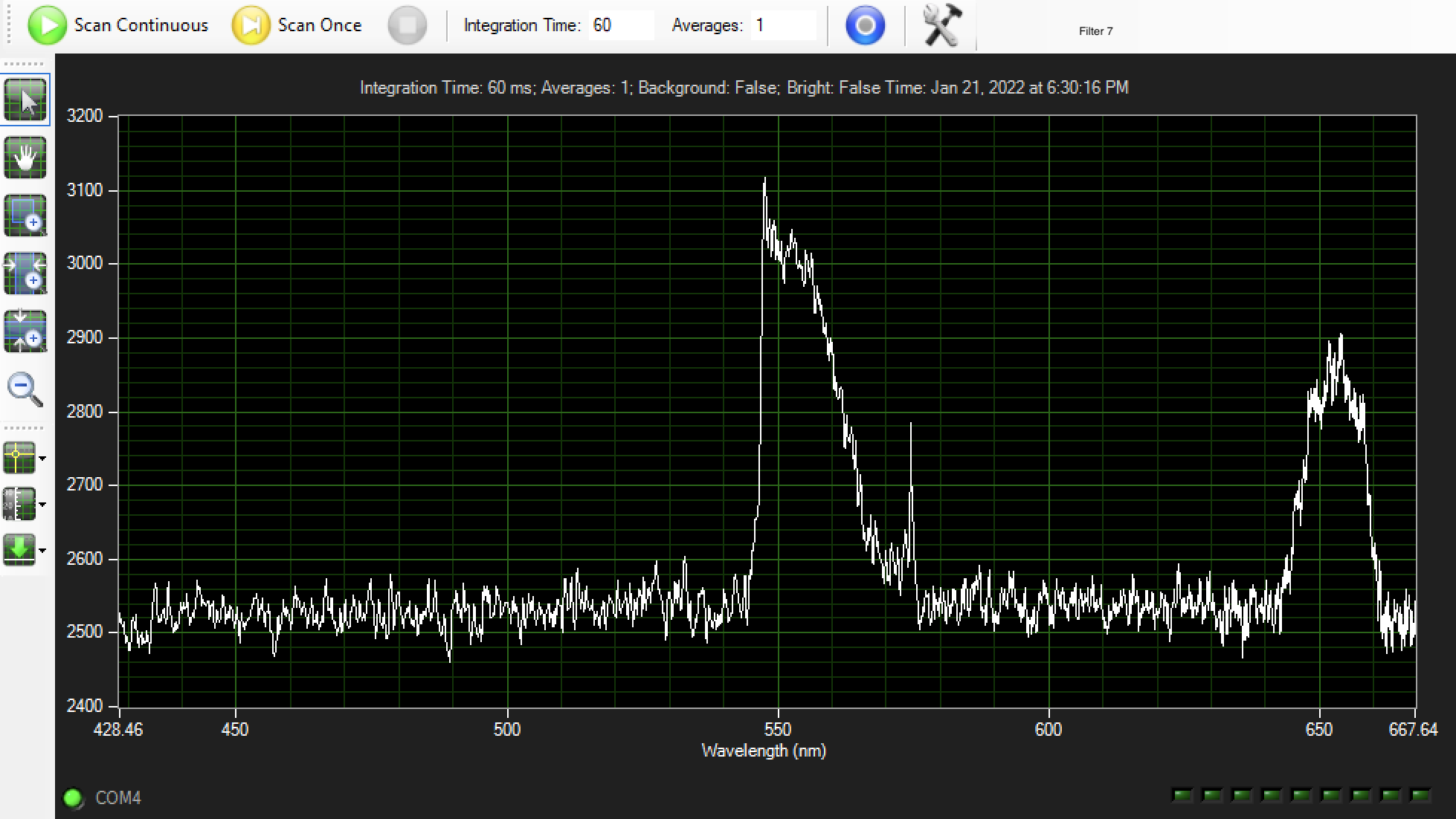1456x819 pixels.
Task: Click the 3000 y-axis tick label
Action: [84, 264]
